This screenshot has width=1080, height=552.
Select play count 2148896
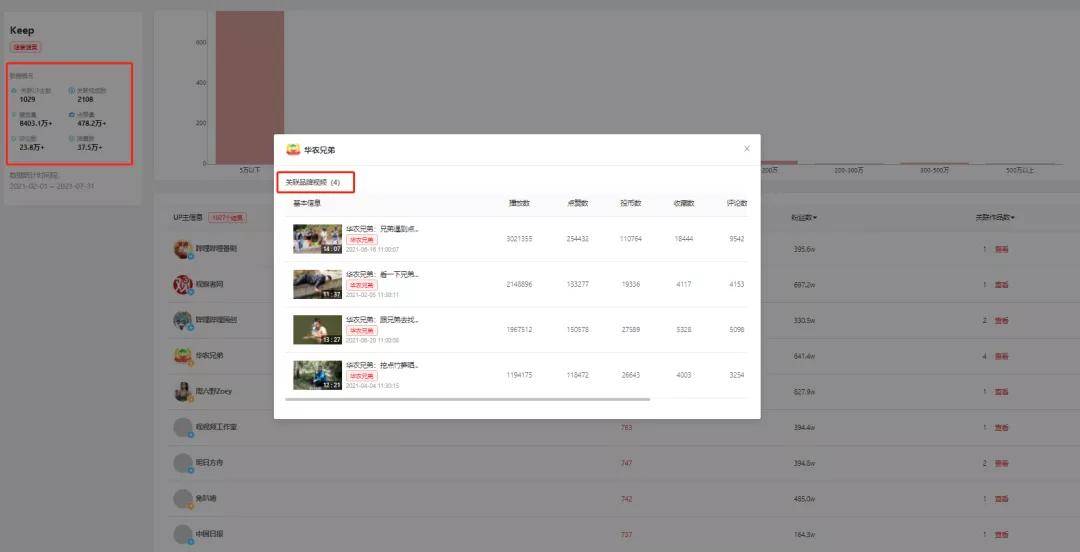pos(519,284)
